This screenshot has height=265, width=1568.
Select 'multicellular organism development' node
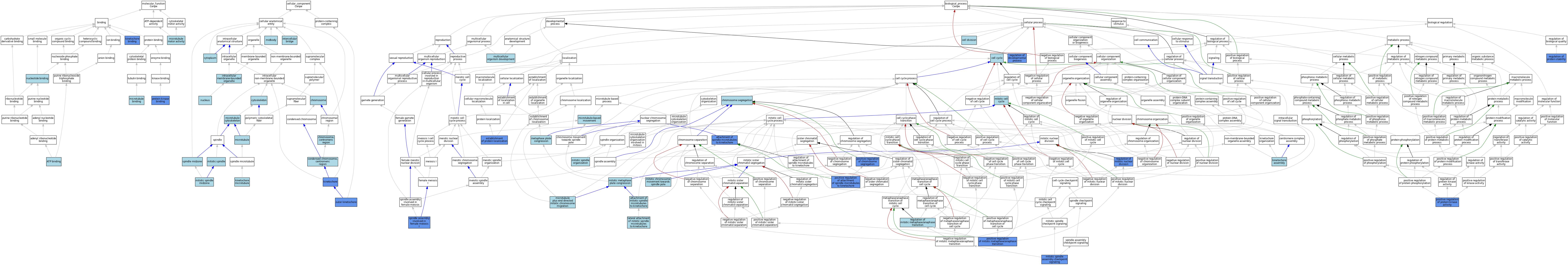point(500,58)
